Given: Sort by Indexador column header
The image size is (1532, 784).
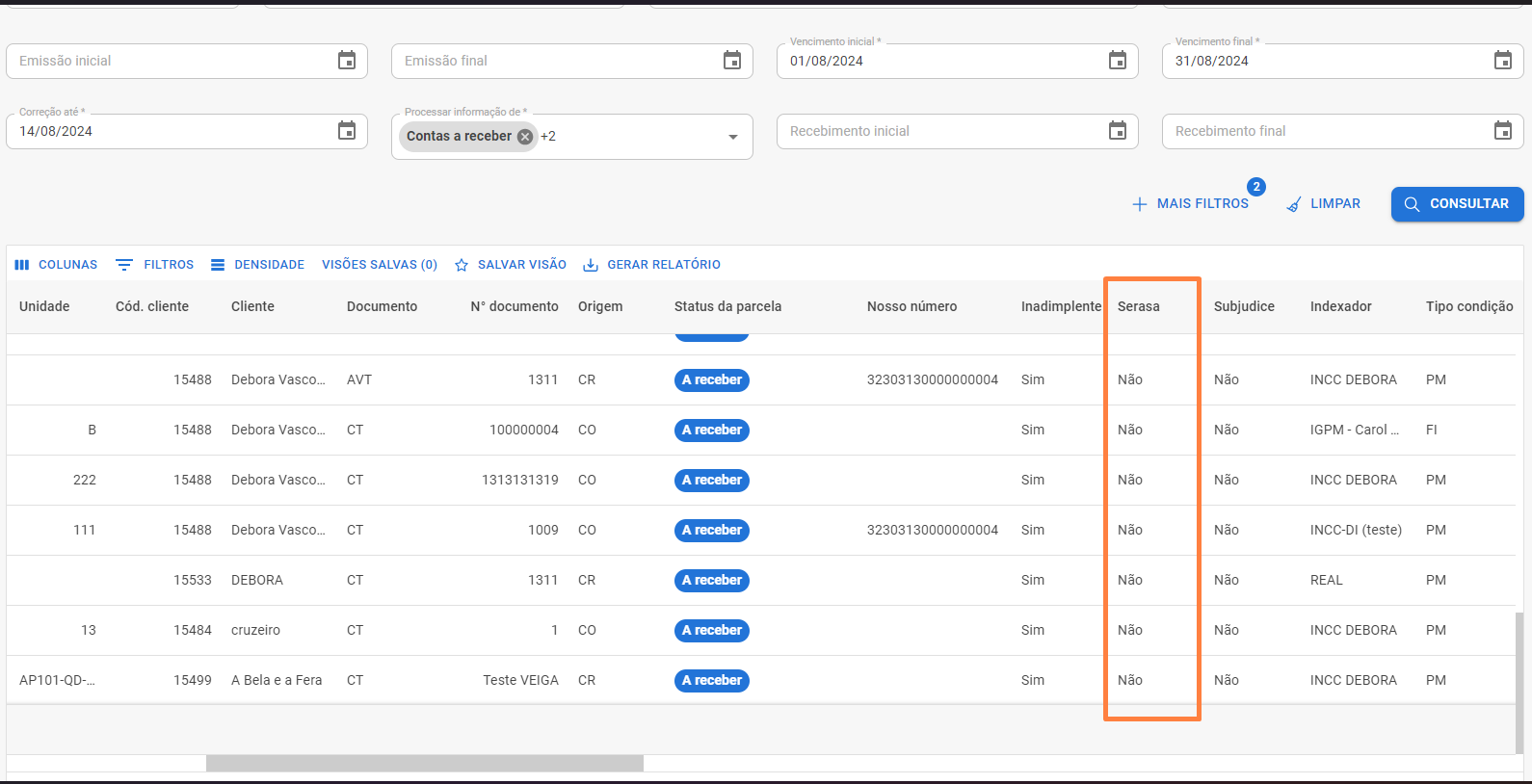Looking at the screenshot, I should coord(1340,306).
